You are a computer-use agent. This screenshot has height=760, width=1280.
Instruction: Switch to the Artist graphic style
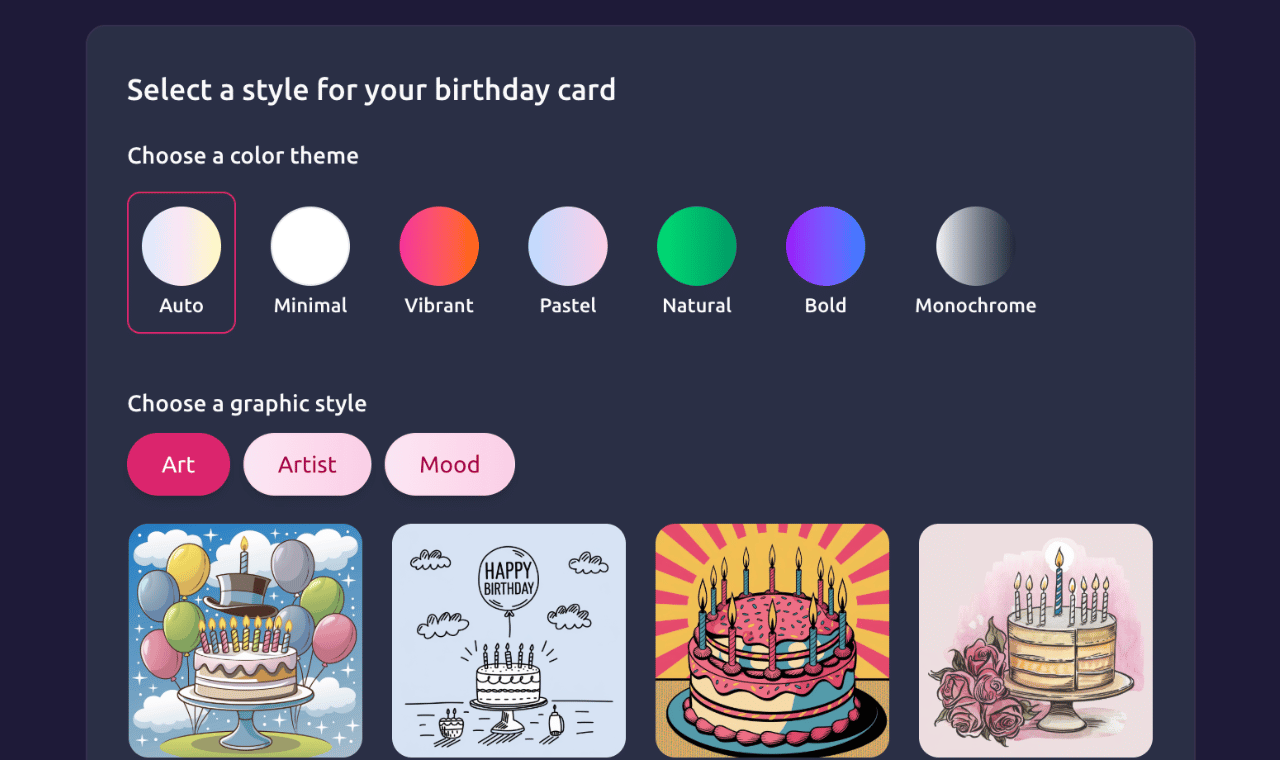tap(307, 464)
